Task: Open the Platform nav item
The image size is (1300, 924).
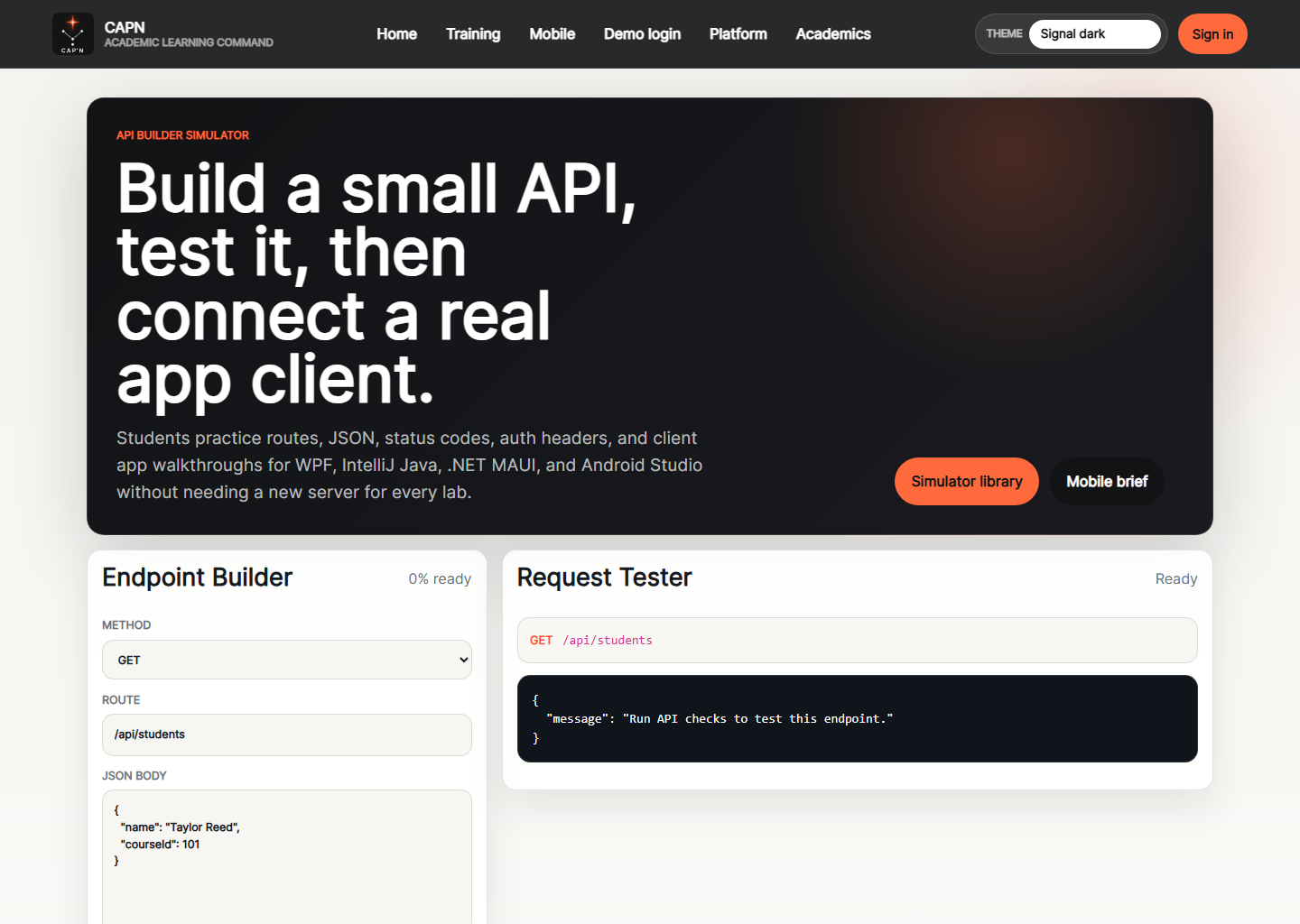Action: (738, 34)
